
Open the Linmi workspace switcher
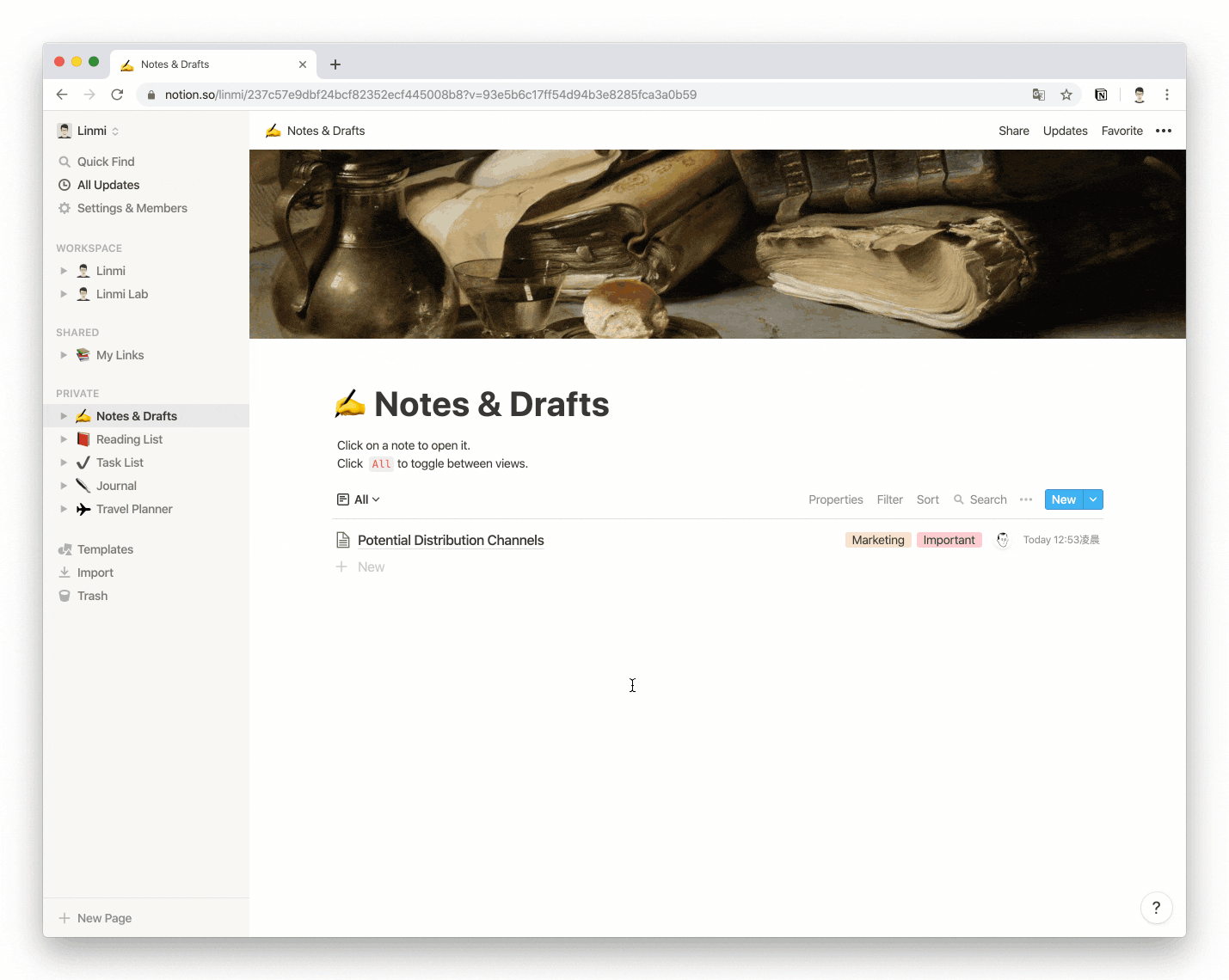(x=89, y=131)
